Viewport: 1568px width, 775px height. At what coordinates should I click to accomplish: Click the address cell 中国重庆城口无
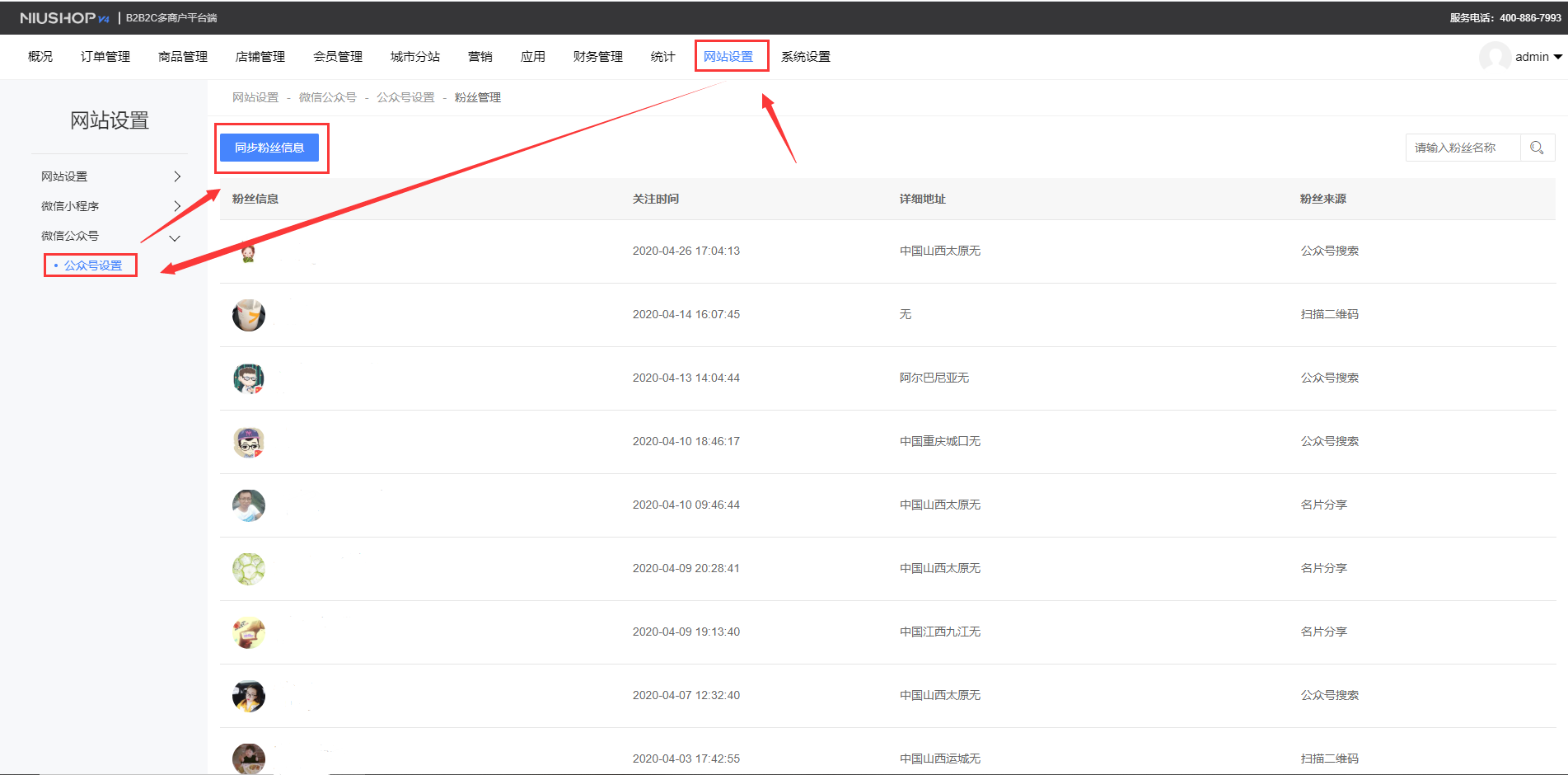[x=940, y=441]
